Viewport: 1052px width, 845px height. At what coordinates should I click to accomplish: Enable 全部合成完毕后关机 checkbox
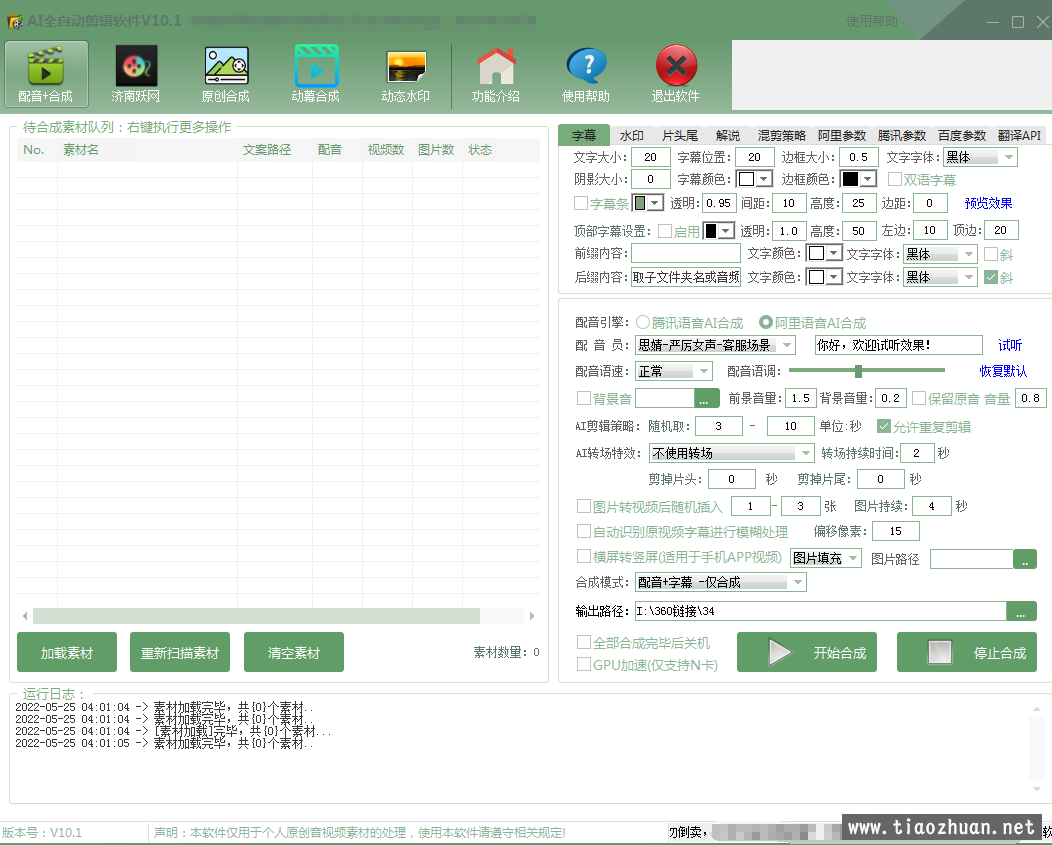[x=584, y=642]
